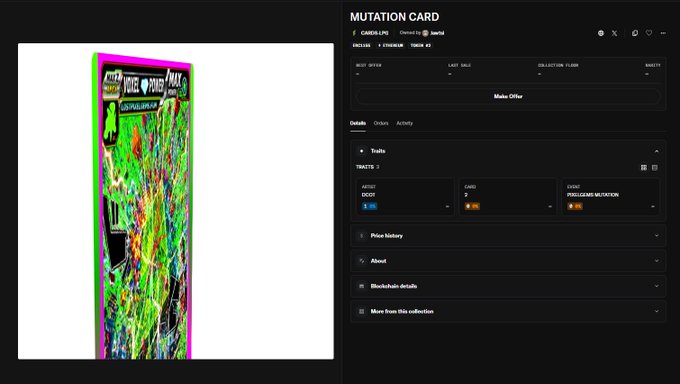Click the Make Offer button
Screen dimensions: 680x384
pyautogui.click(x=508, y=96)
